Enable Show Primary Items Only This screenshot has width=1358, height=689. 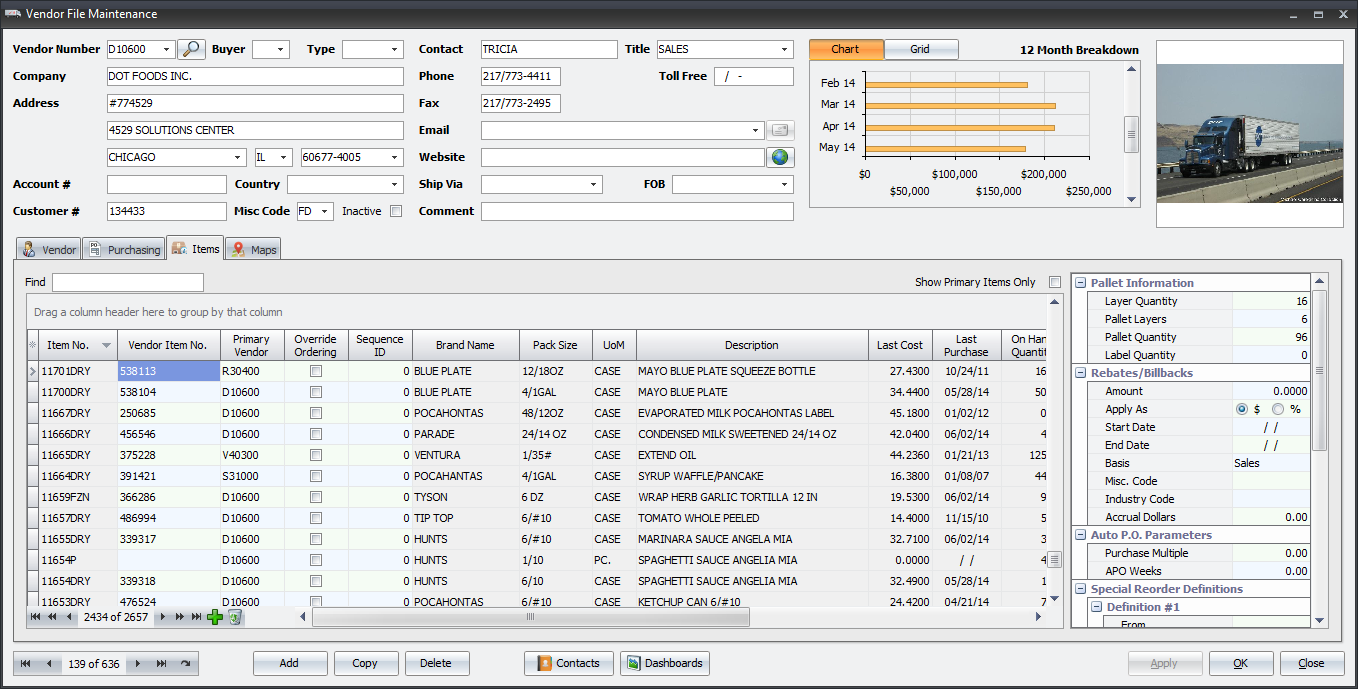click(1054, 282)
